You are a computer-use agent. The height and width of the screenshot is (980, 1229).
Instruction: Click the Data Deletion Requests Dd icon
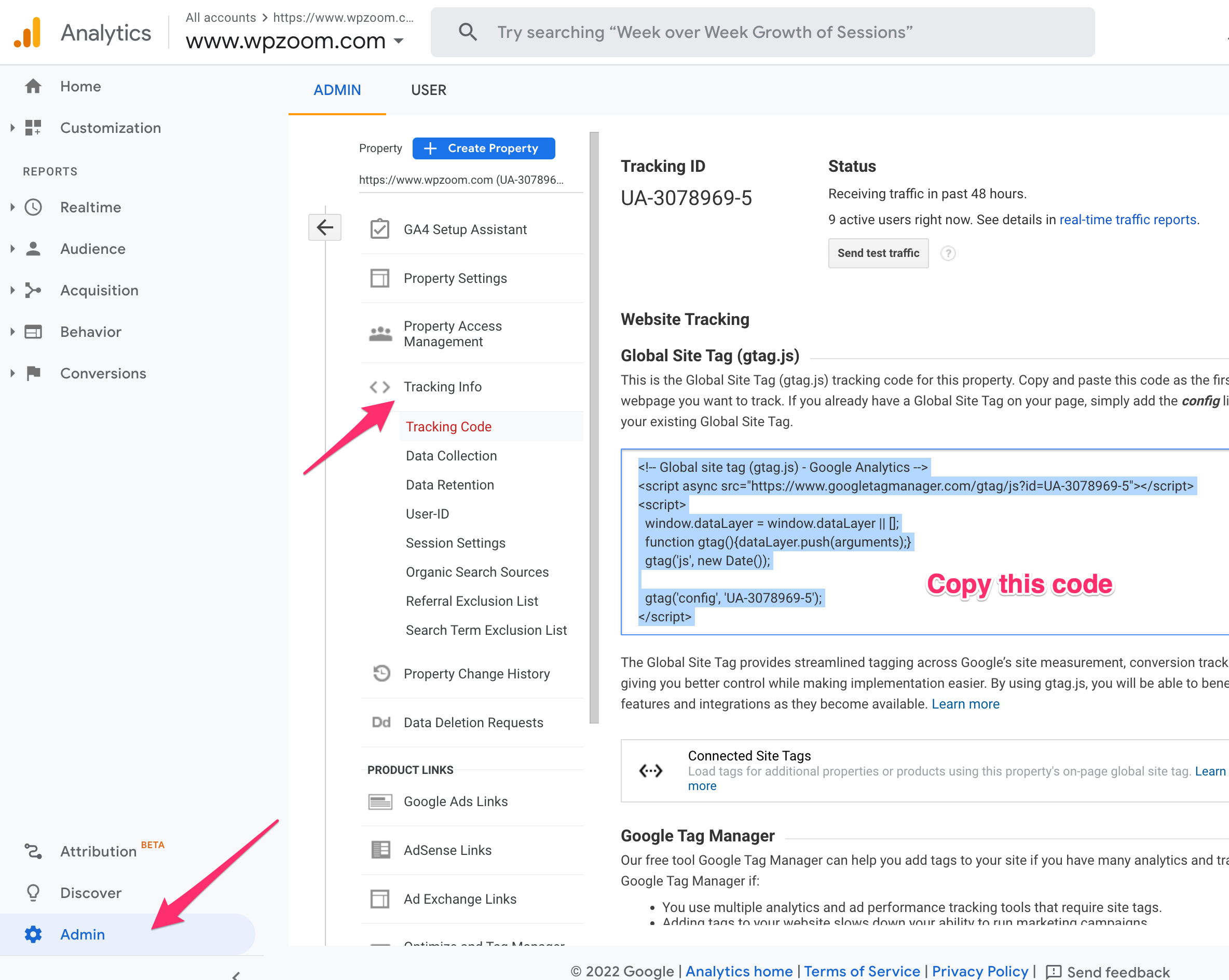tap(381, 723)
